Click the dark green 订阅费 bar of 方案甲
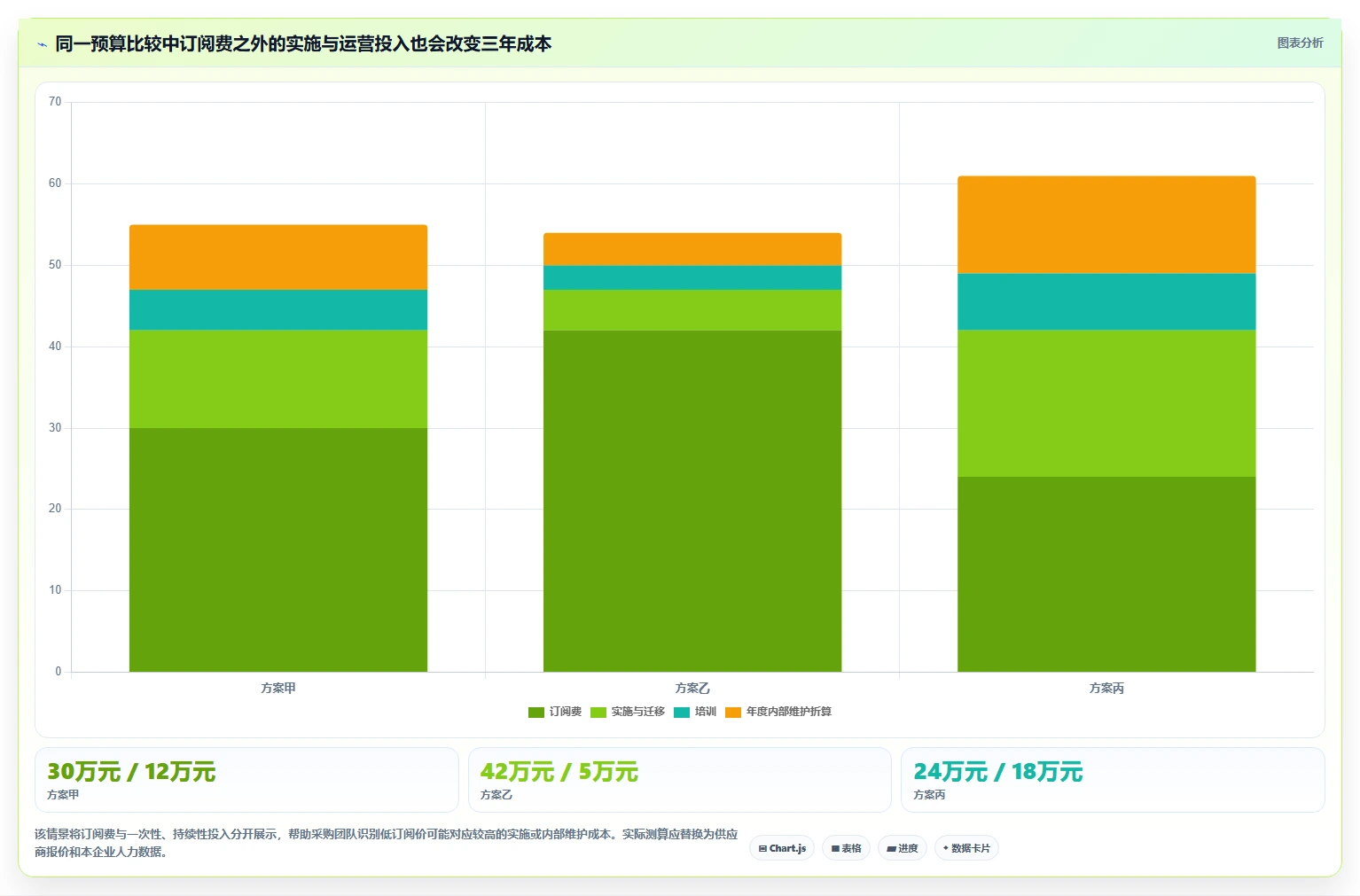Viewport: 1360px width, 896px height. coord(278,549)
